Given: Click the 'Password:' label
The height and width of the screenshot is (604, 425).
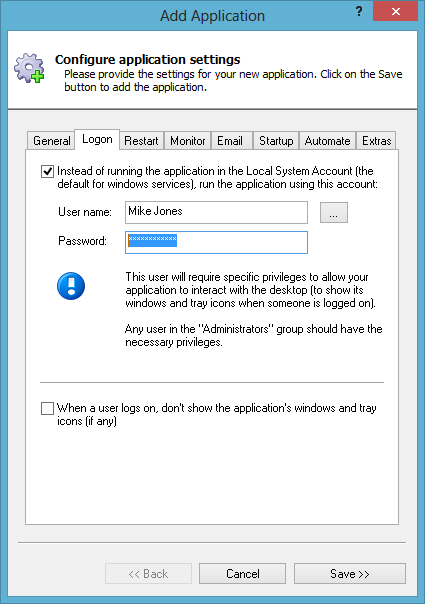Looking at the screenshot, I should click(x=82, y=241).
